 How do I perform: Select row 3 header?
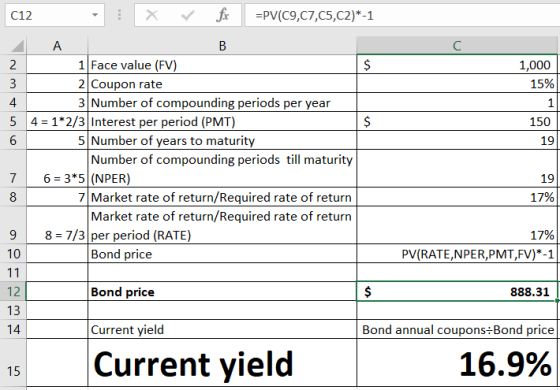coord(13,84)
